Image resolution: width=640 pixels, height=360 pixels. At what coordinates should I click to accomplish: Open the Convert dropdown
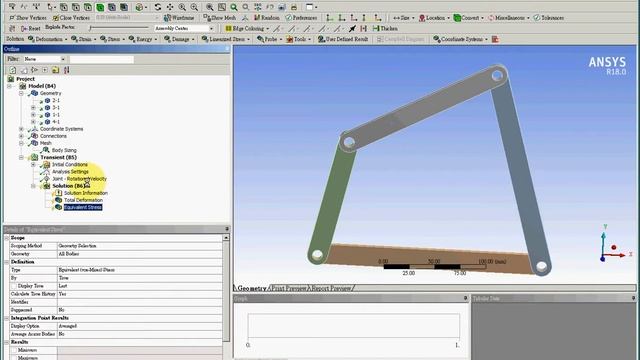pos(469,18)
